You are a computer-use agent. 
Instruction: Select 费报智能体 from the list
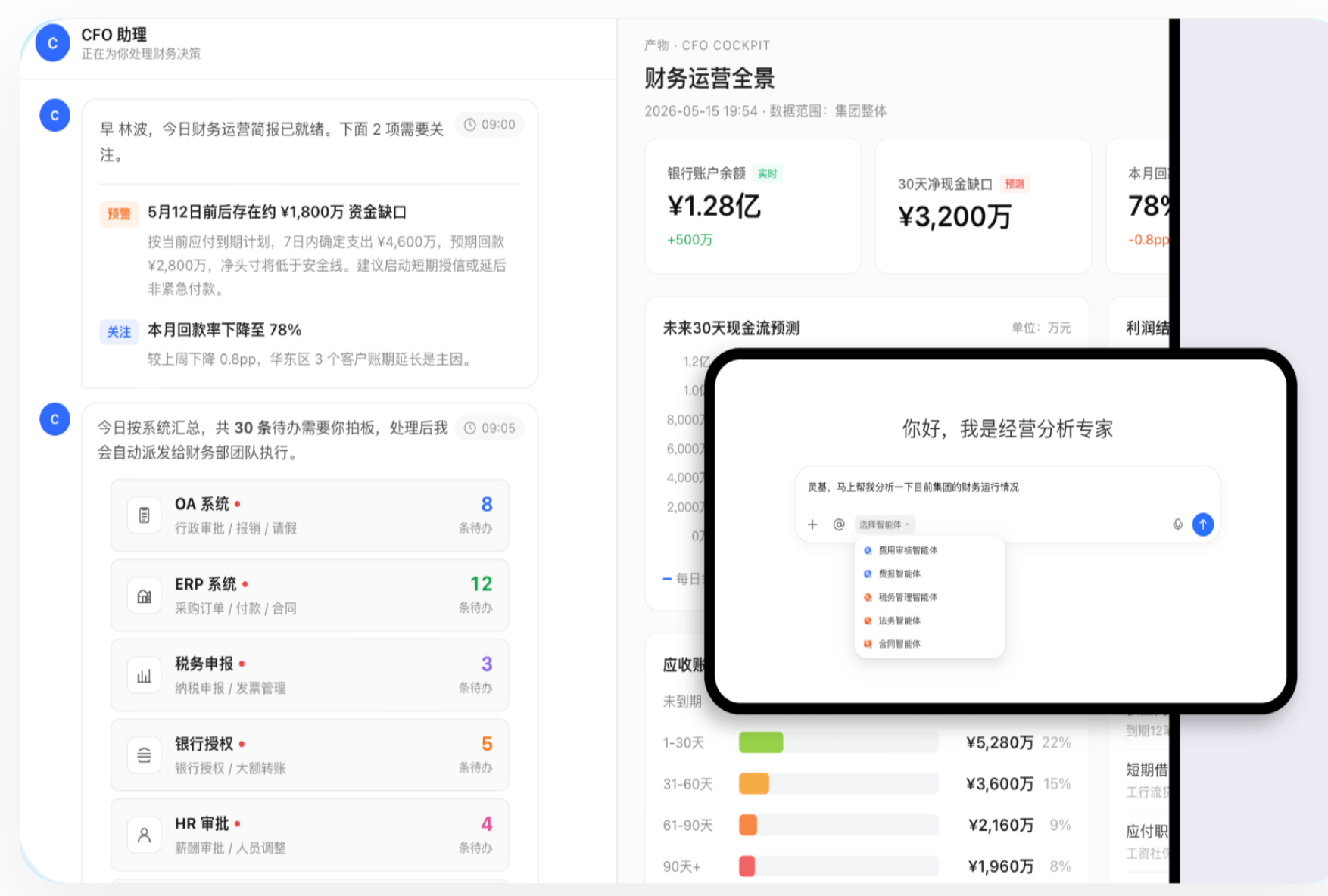929,574
